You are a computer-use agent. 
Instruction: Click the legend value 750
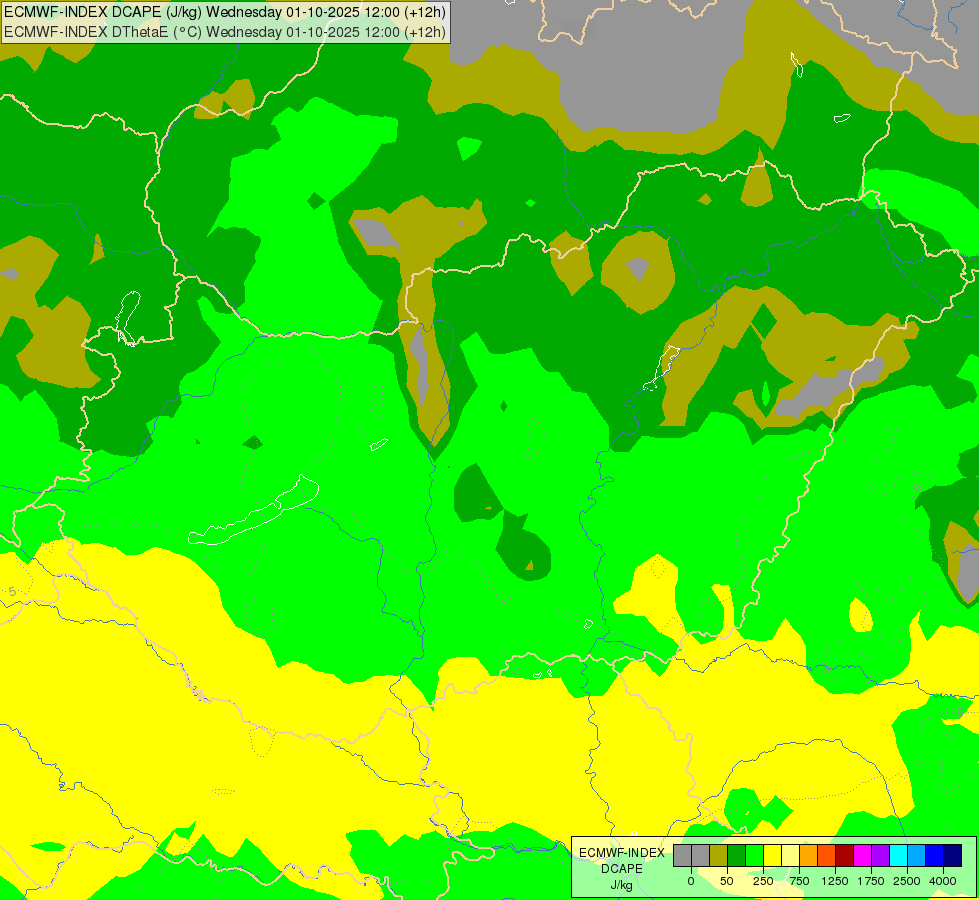click(x=799, y=881)
